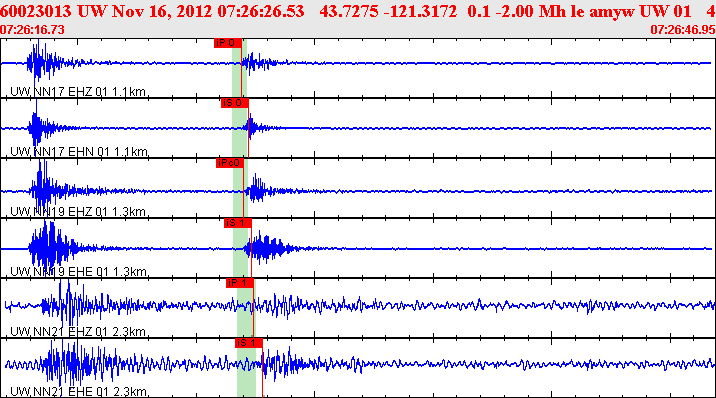The width and height of the screenshot is (716, 398).
Task: Click the iPc0 pick marker on NN19 EHZ
Action: click(230, 163)
